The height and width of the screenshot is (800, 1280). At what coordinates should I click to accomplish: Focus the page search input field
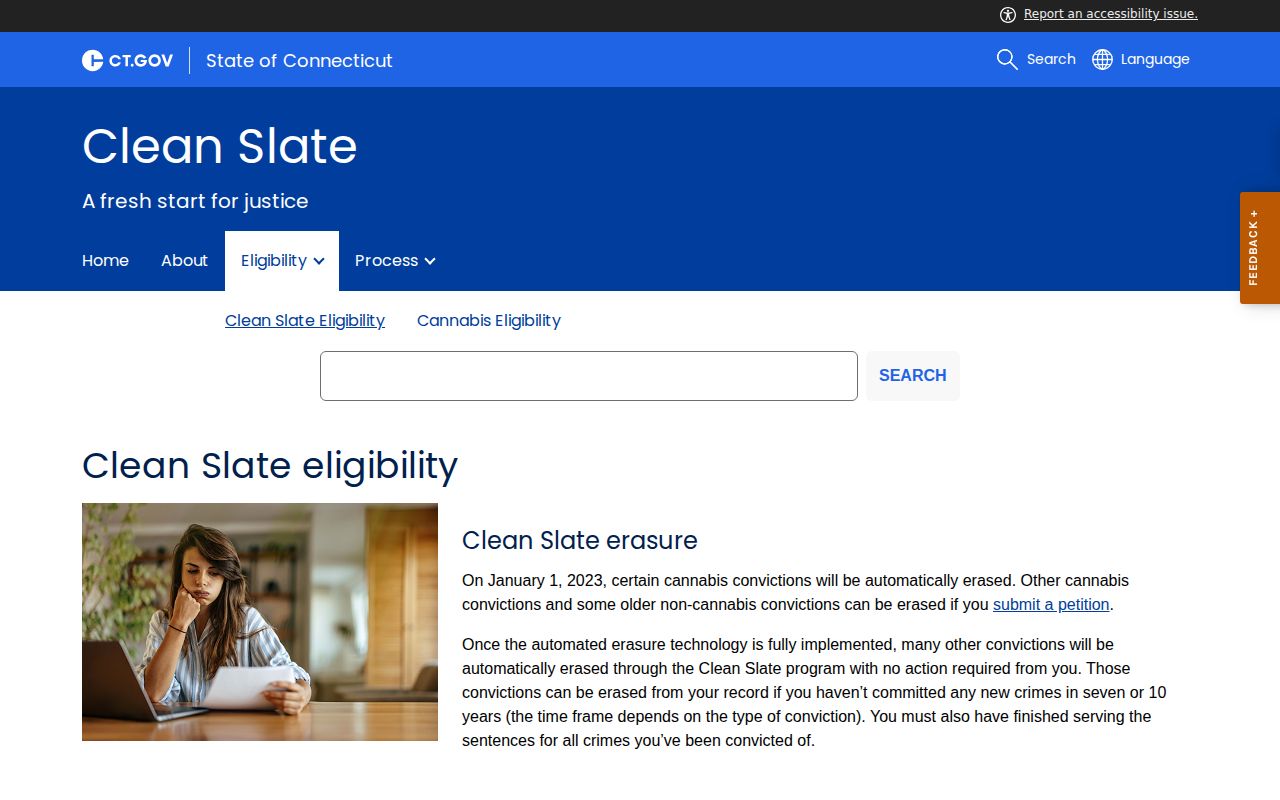[x=589, y=376]
